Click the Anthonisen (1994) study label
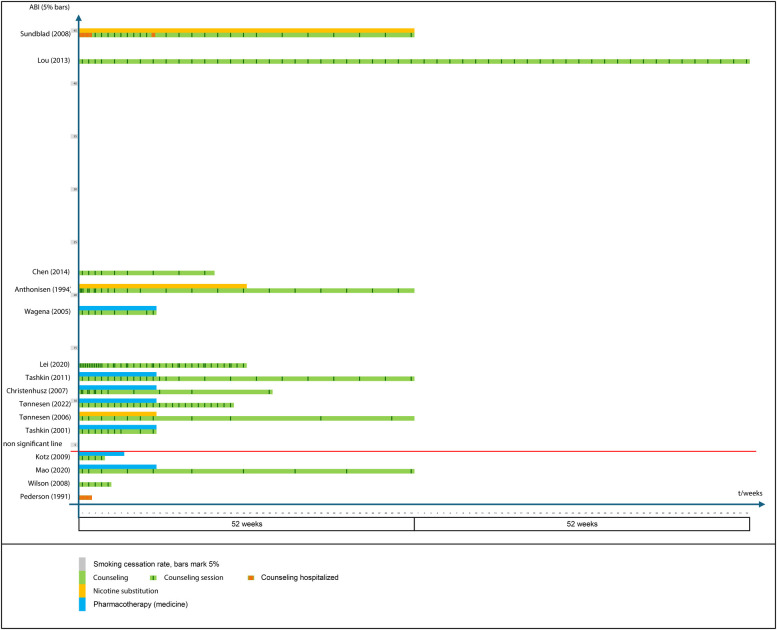This screenshot has width=777, height=630. click(x=42, y=290)
